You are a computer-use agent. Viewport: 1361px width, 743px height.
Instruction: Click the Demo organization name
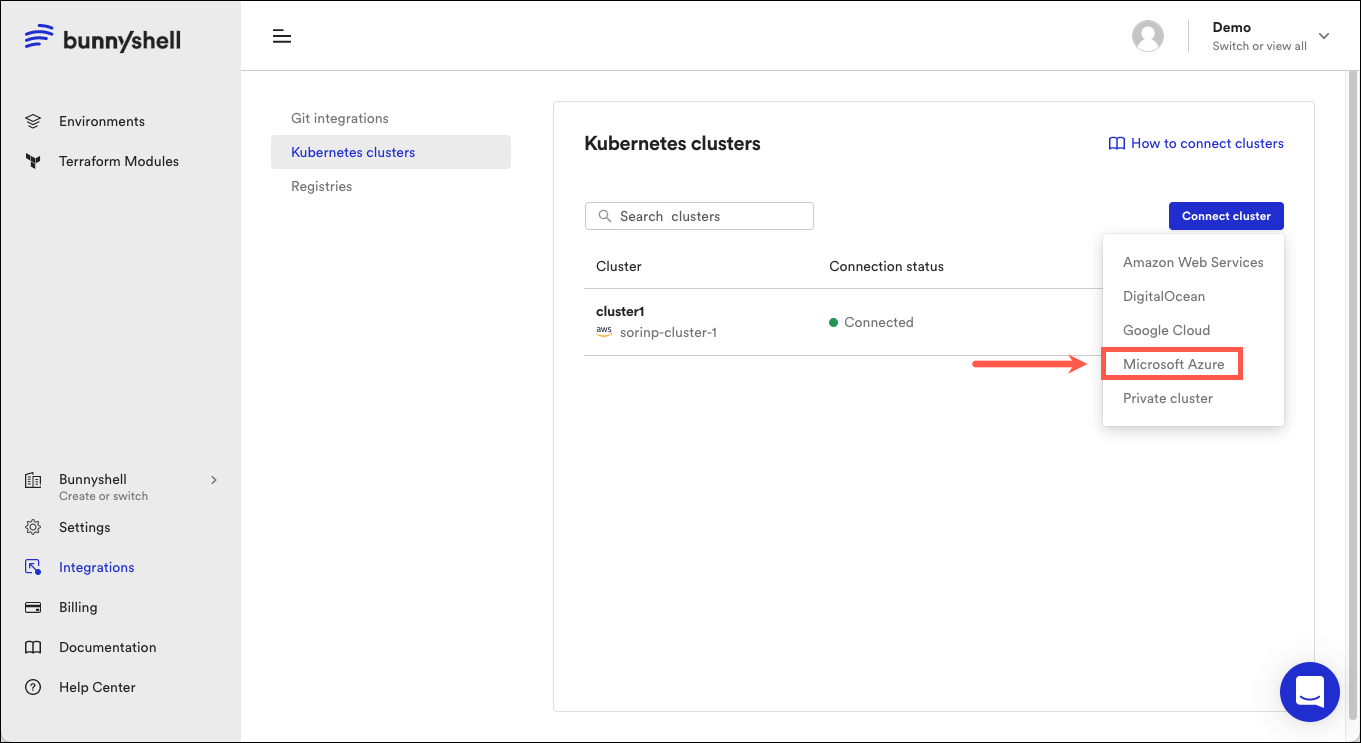tap(1232, 27)
